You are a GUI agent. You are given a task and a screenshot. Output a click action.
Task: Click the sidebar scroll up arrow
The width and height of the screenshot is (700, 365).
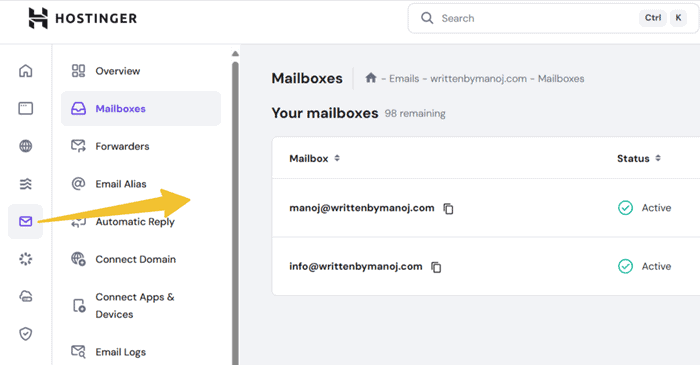pos(235,54)
